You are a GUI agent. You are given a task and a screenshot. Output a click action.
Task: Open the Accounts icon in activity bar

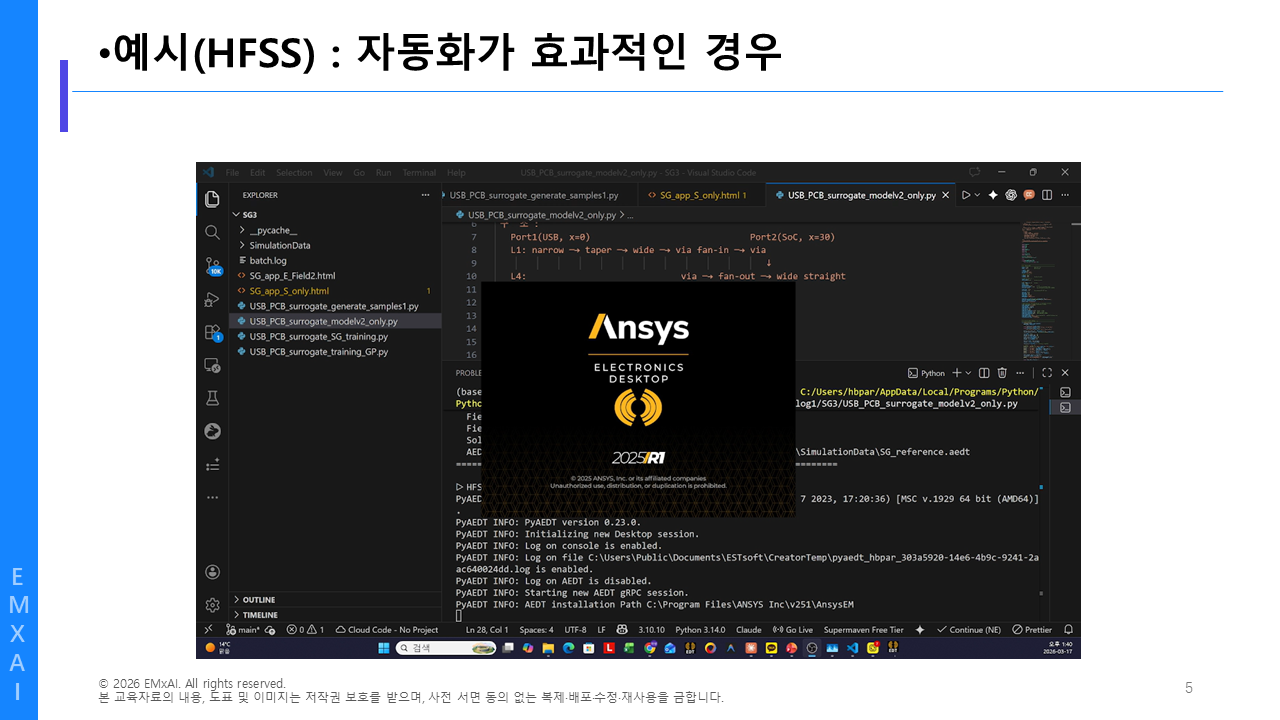212,572
